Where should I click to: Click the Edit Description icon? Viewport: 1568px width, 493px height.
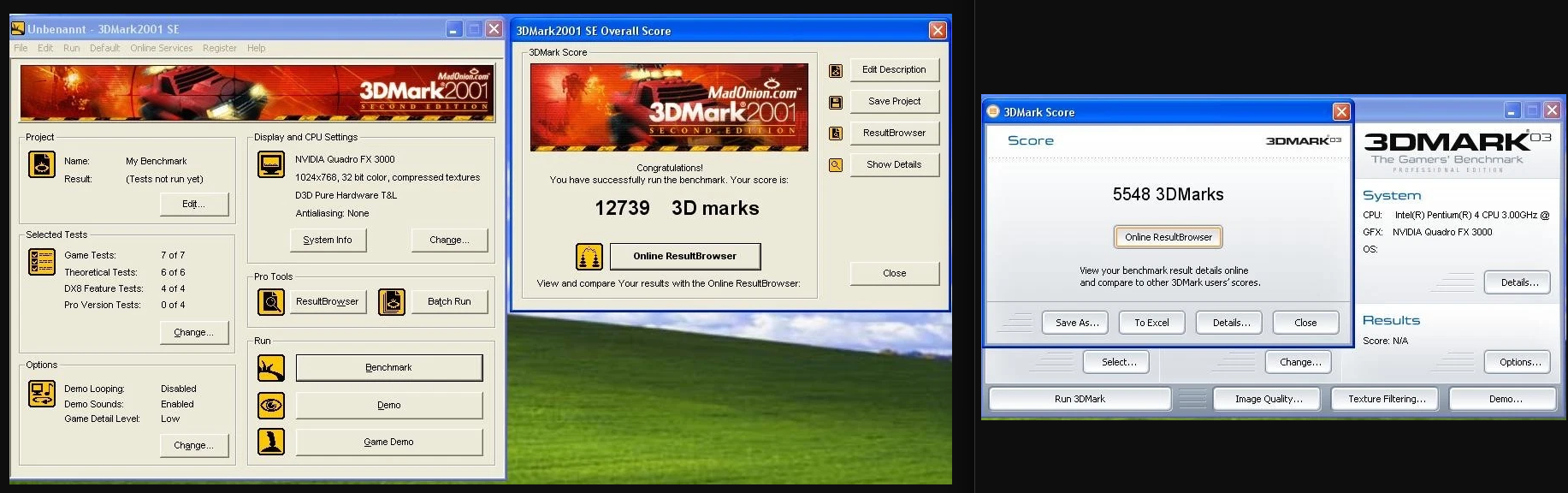(x=836, y=70)
